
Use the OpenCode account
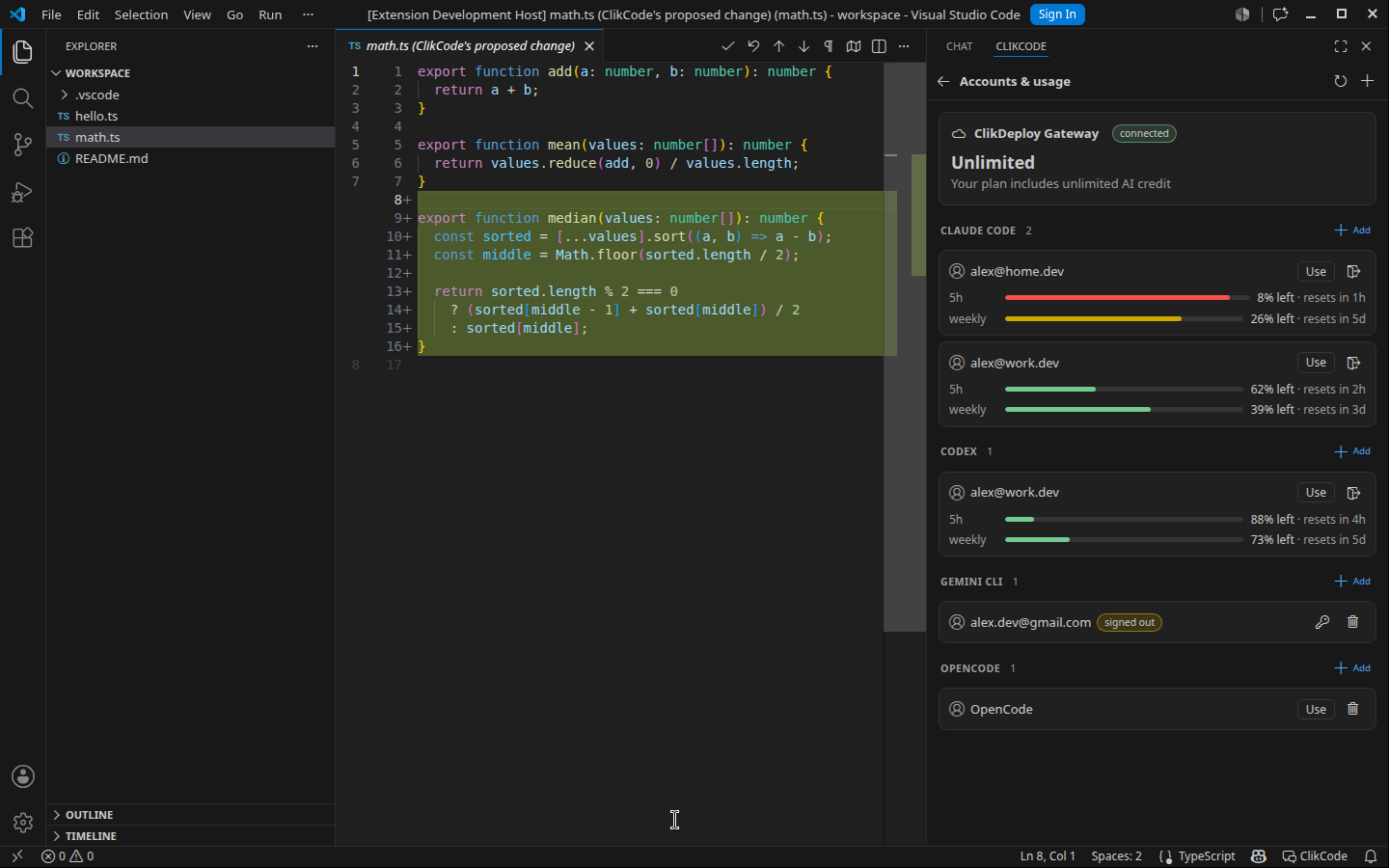tap(1316, 710)
